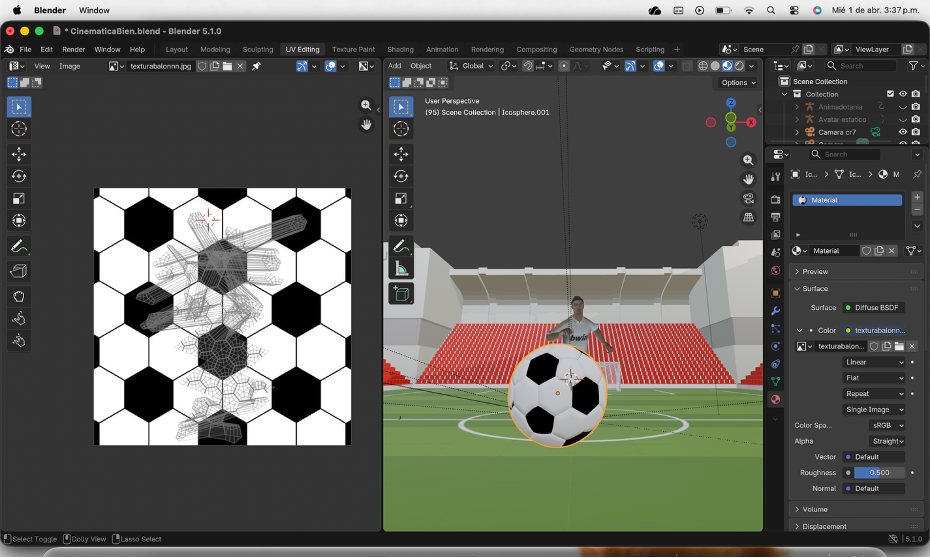Screen dimensions: 930x558
Task: Open the Render menu
Action: tap(74, 49)
